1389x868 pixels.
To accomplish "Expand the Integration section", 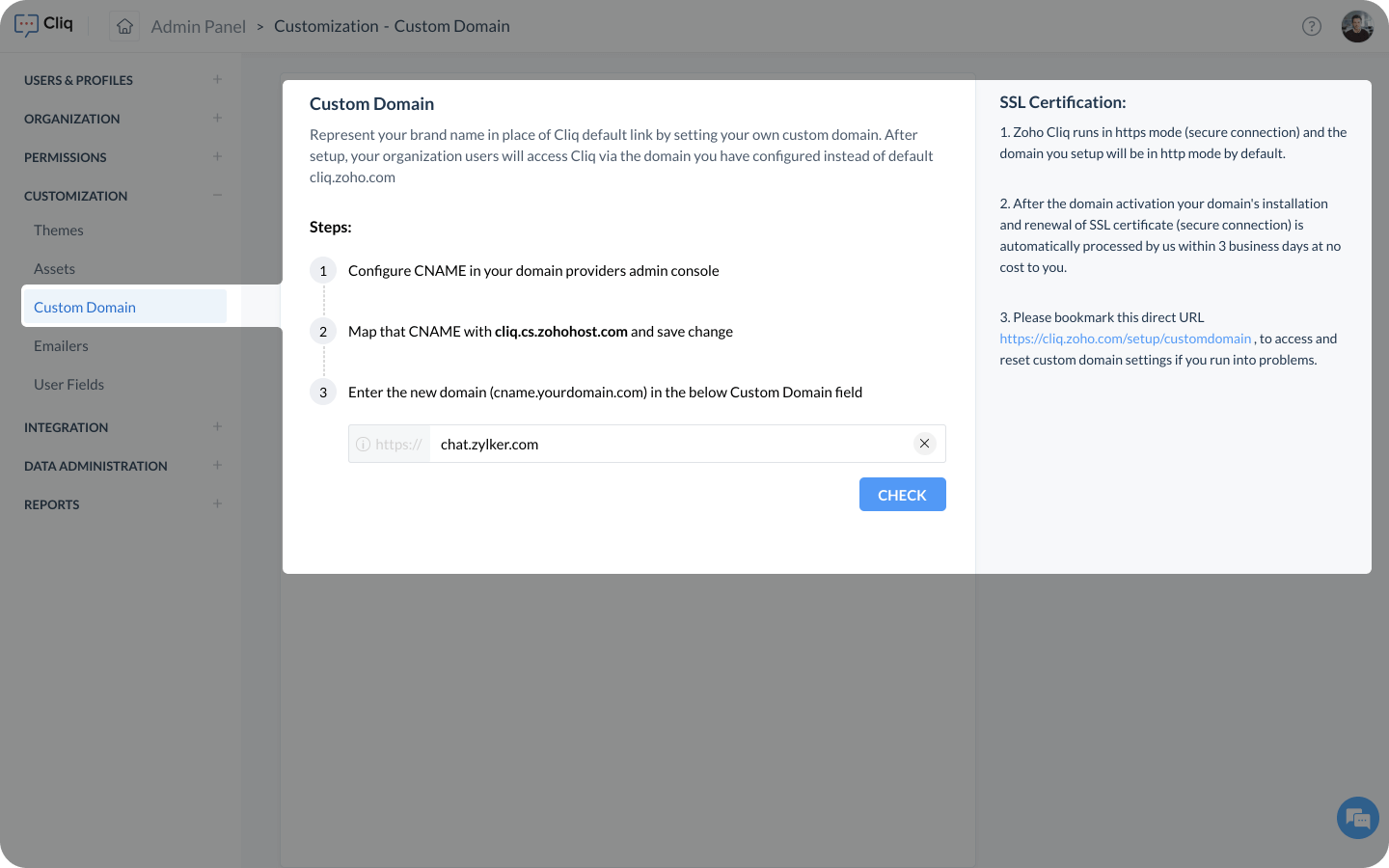I will pyautogui.click(x=217, y=426).
